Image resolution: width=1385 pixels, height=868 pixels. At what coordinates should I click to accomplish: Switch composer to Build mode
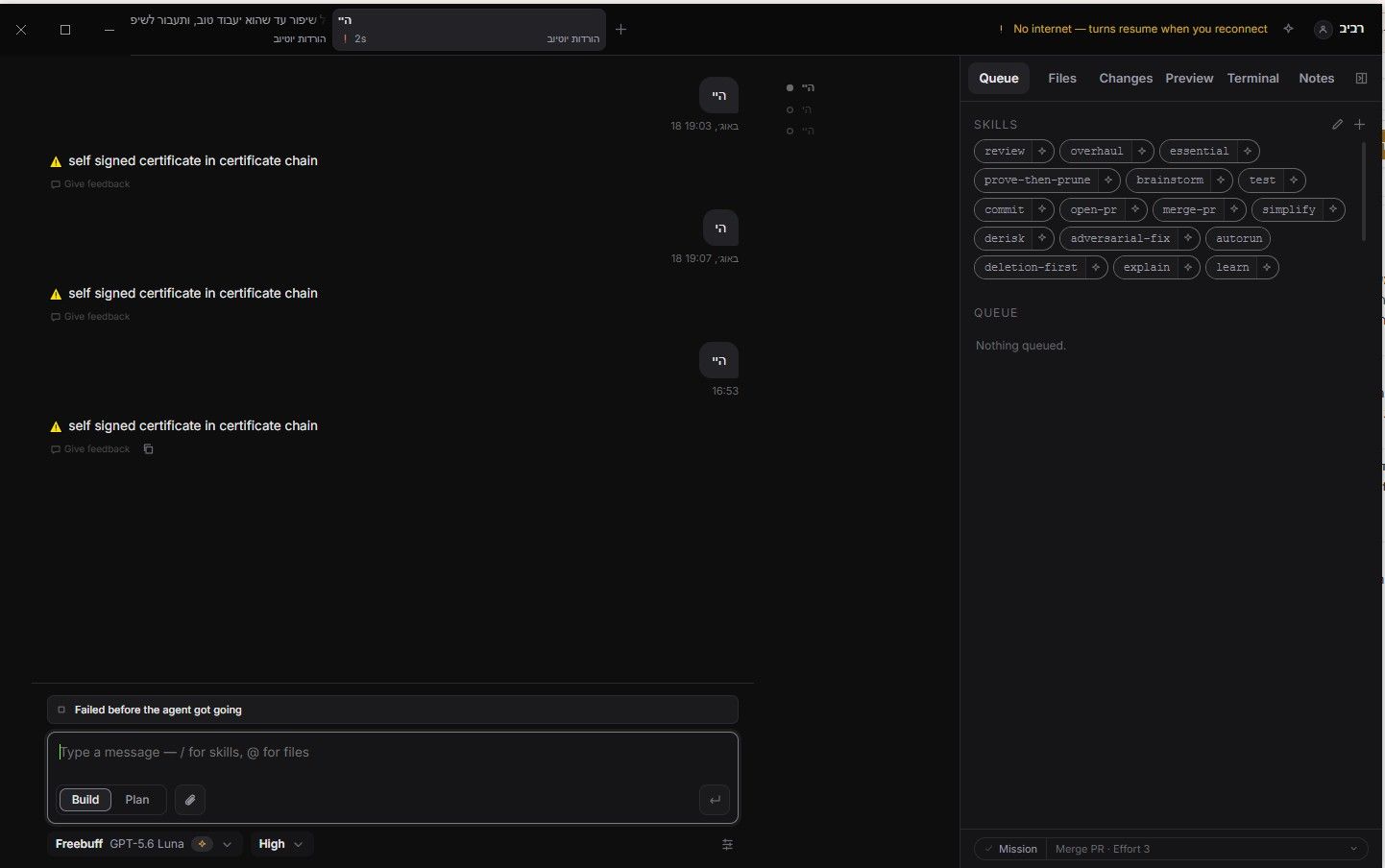[85, 800]
